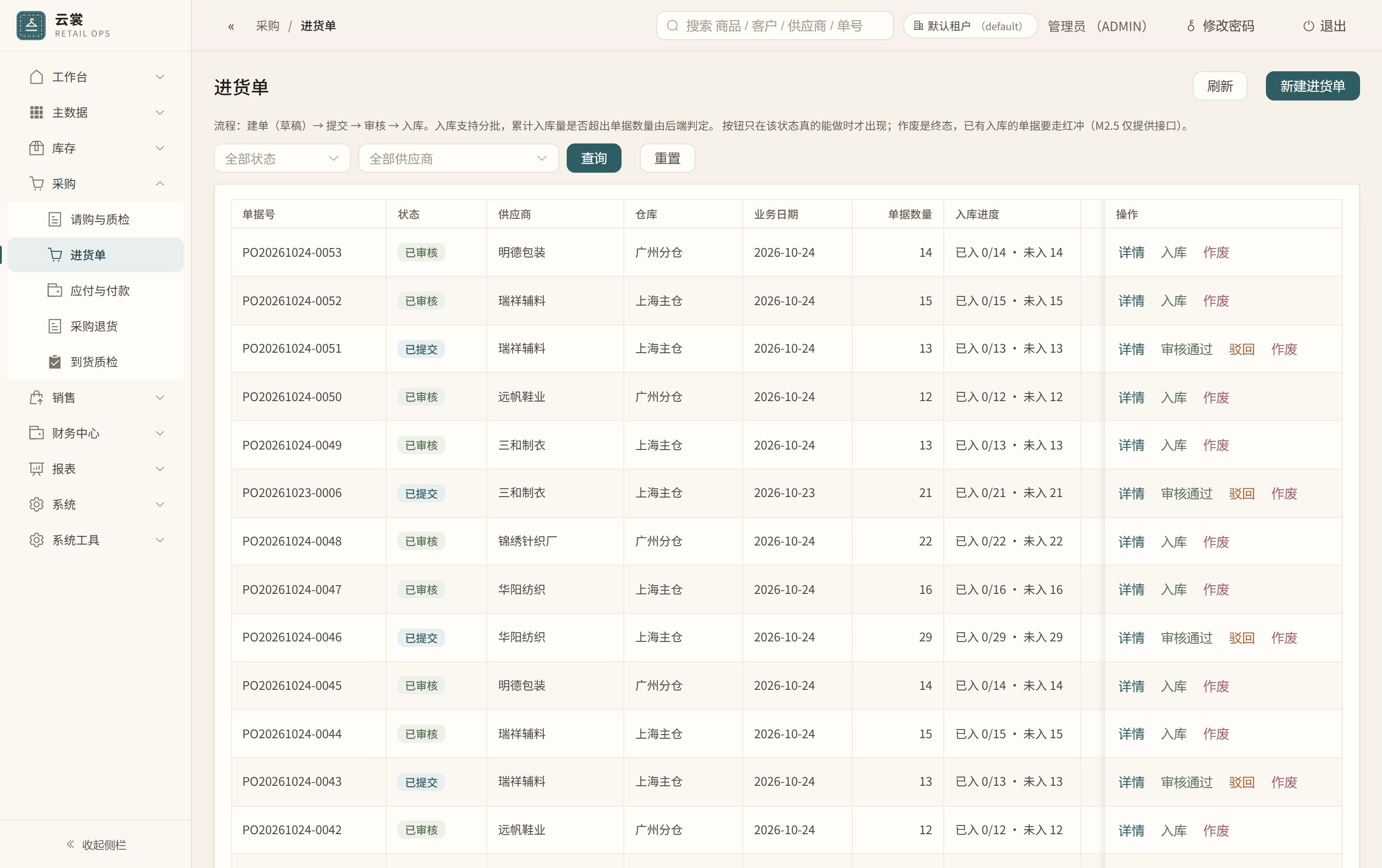Expand the 销售 menu chevron
Viewport: 1382px width, 868px height.
pos(160,397)
